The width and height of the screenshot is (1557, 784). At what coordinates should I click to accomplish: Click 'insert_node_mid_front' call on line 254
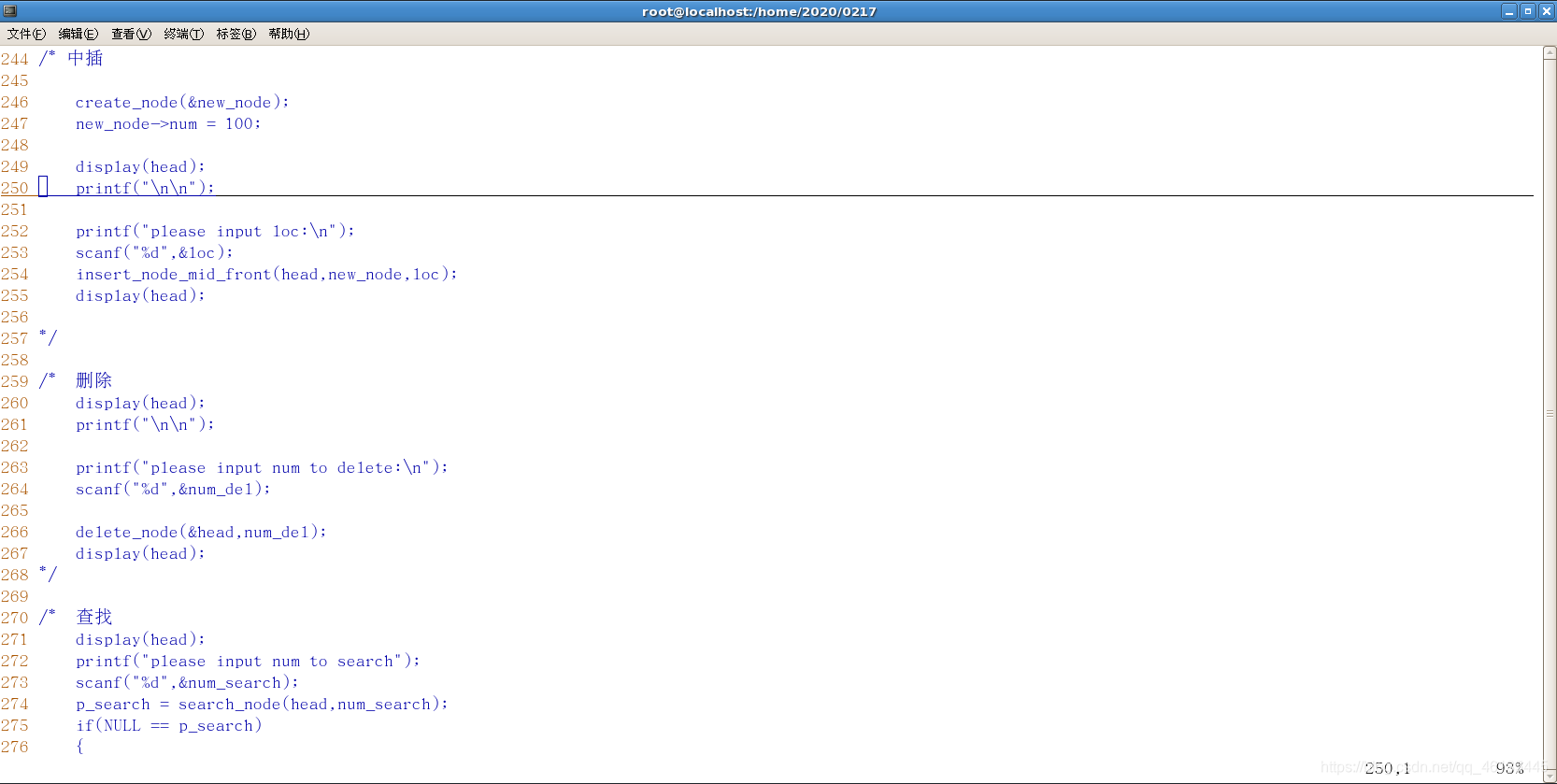(266, 274)
